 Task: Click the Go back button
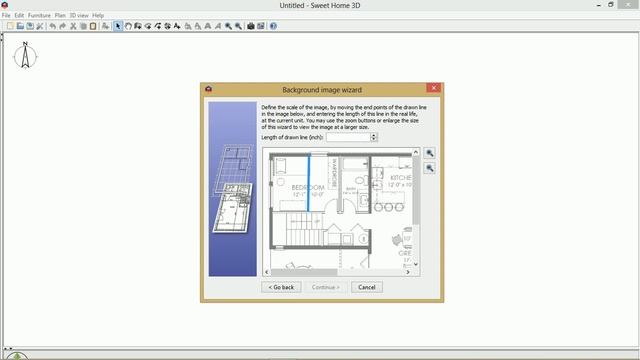281,287
